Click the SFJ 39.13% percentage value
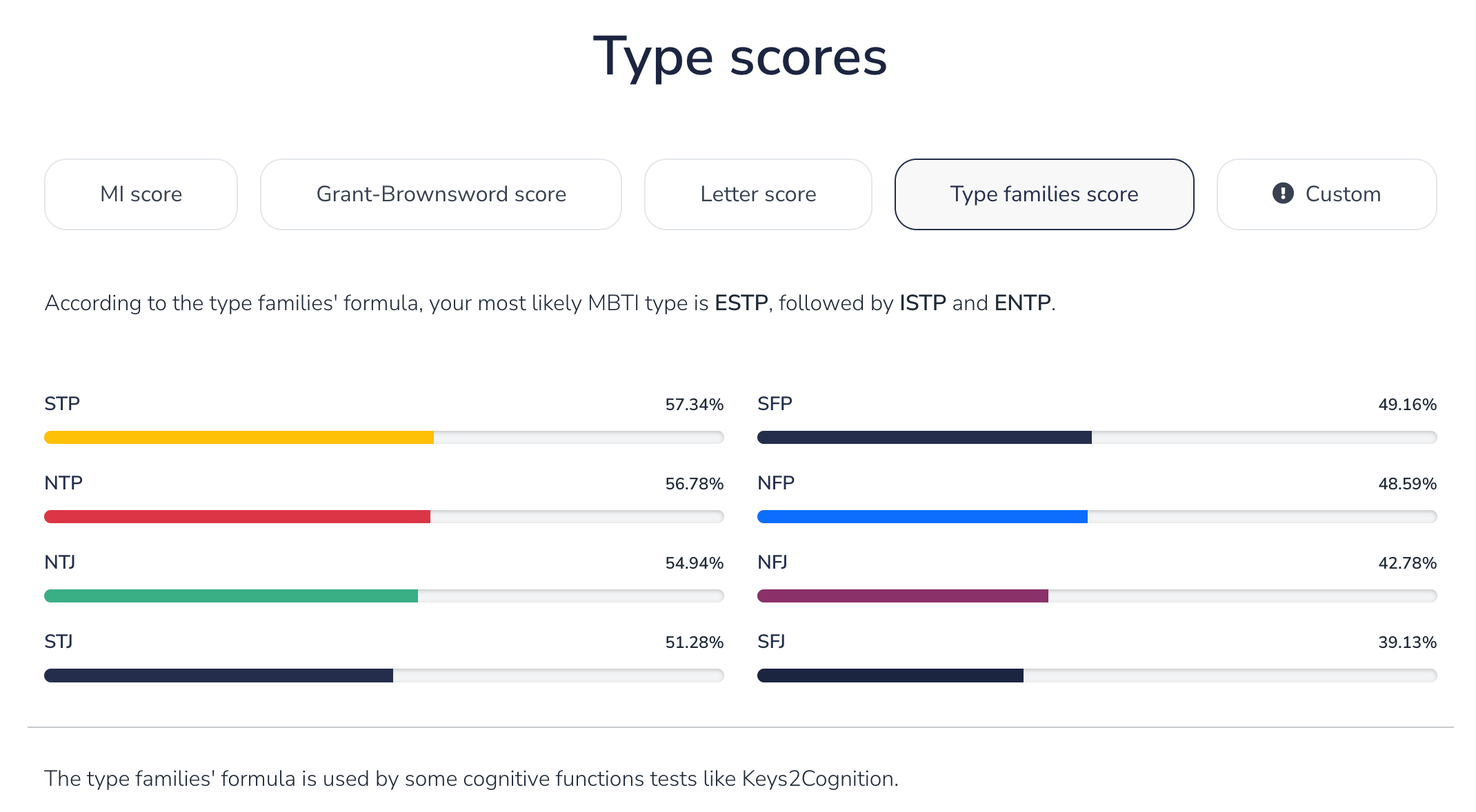The width and height of the screenshot is (1476, 812). (x=1407, y=642)
